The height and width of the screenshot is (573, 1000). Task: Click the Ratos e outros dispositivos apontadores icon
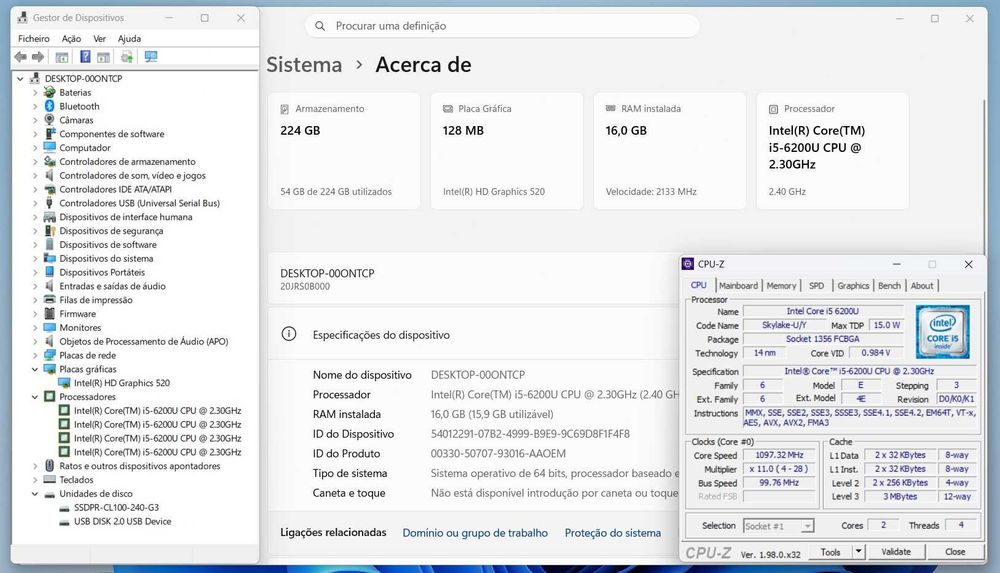tap(50, 466)
